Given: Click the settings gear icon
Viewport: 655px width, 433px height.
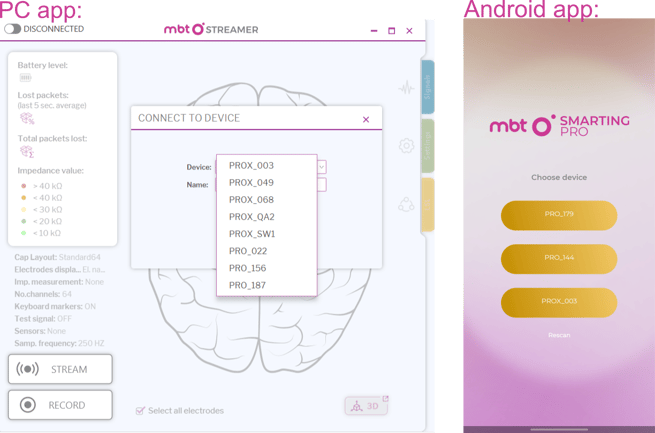Looking at the screenshot, I should pyautogui.click(x=406, y=146).
